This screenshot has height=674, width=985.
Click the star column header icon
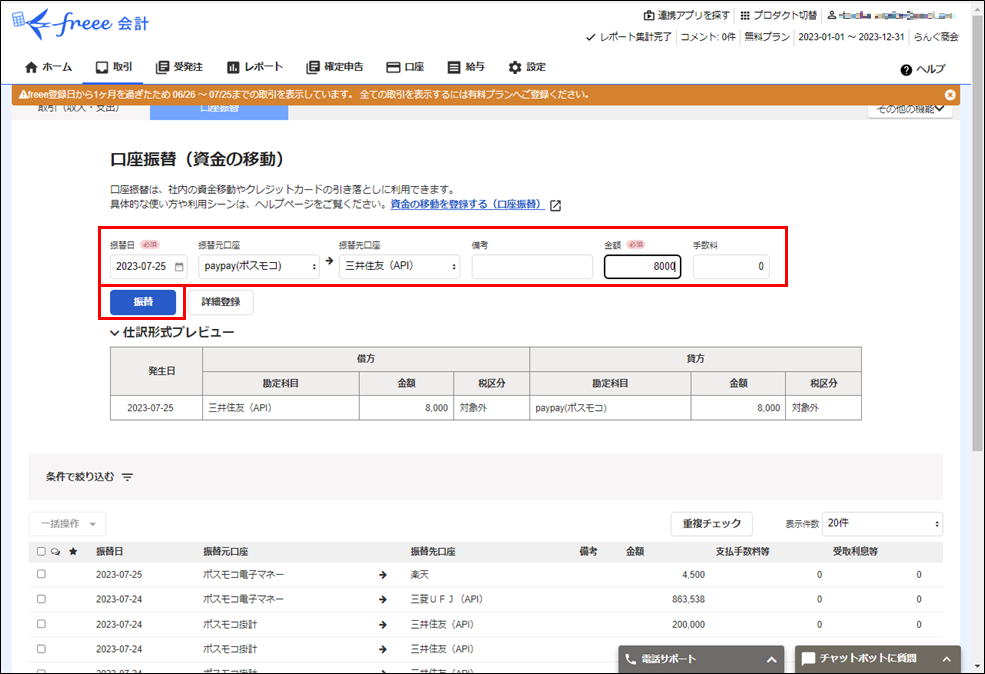tap(73, 552)
